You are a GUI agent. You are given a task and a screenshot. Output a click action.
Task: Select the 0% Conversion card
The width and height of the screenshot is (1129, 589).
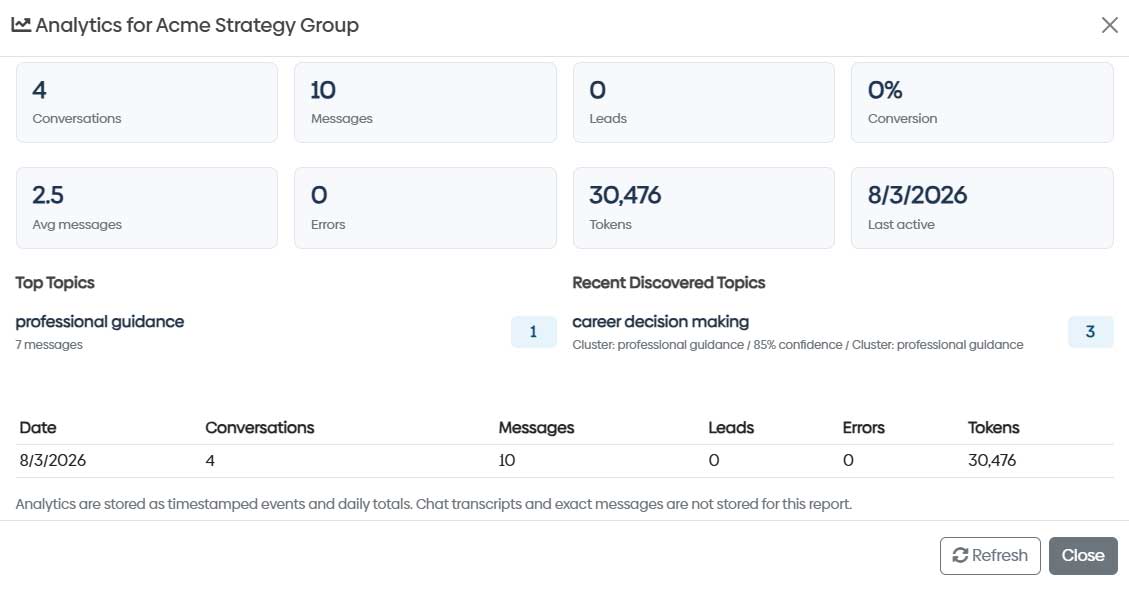pos(982,102)
